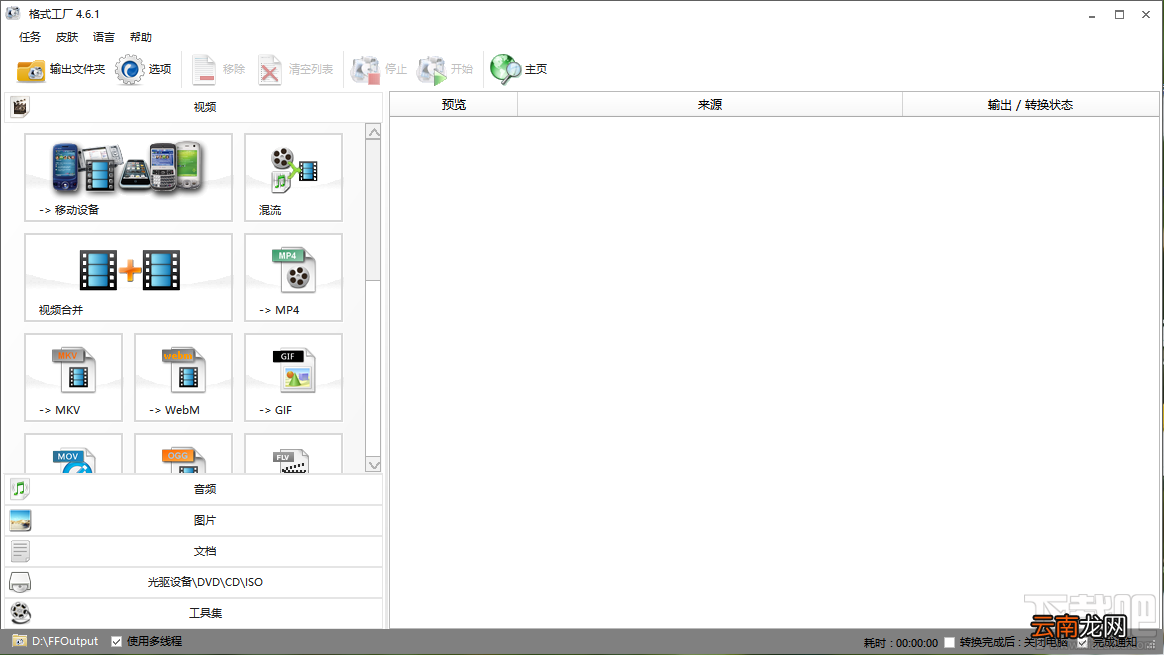Viewport: 1164px width, 655px height.
Task: Open the 任务 menu
Action: [30, 37]
